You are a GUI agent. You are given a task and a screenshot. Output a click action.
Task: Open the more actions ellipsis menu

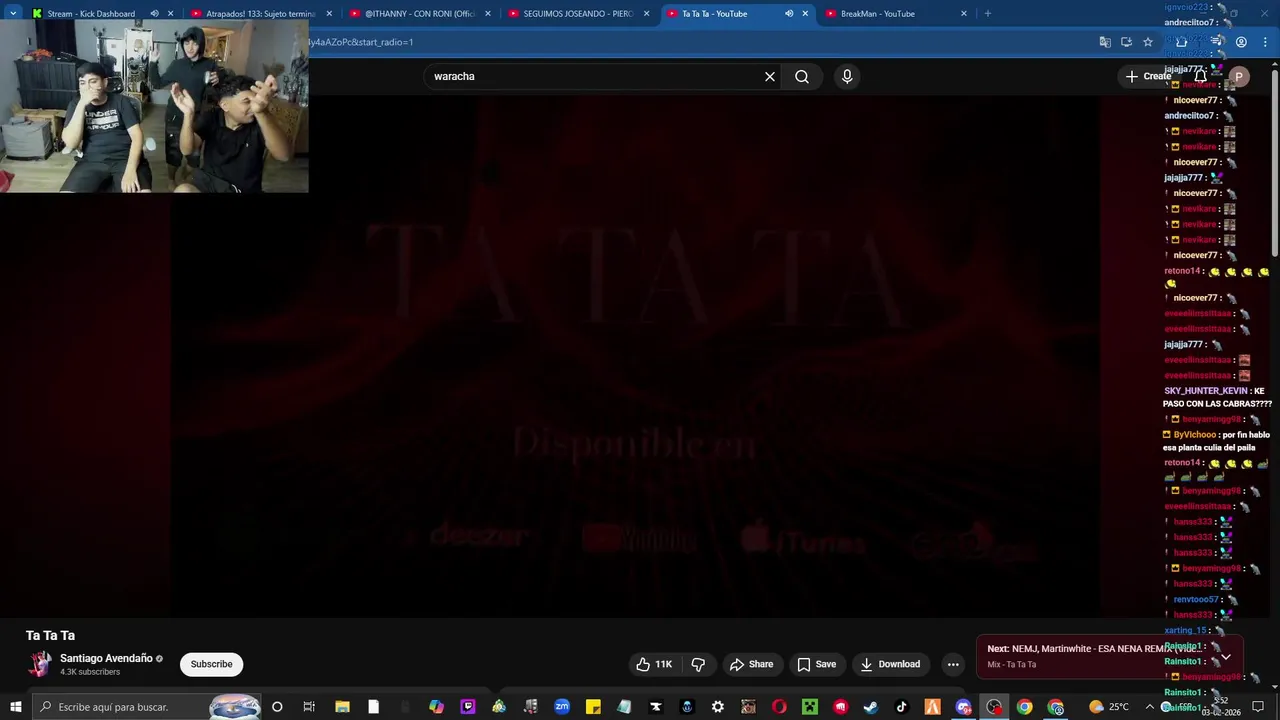[953, 664]
